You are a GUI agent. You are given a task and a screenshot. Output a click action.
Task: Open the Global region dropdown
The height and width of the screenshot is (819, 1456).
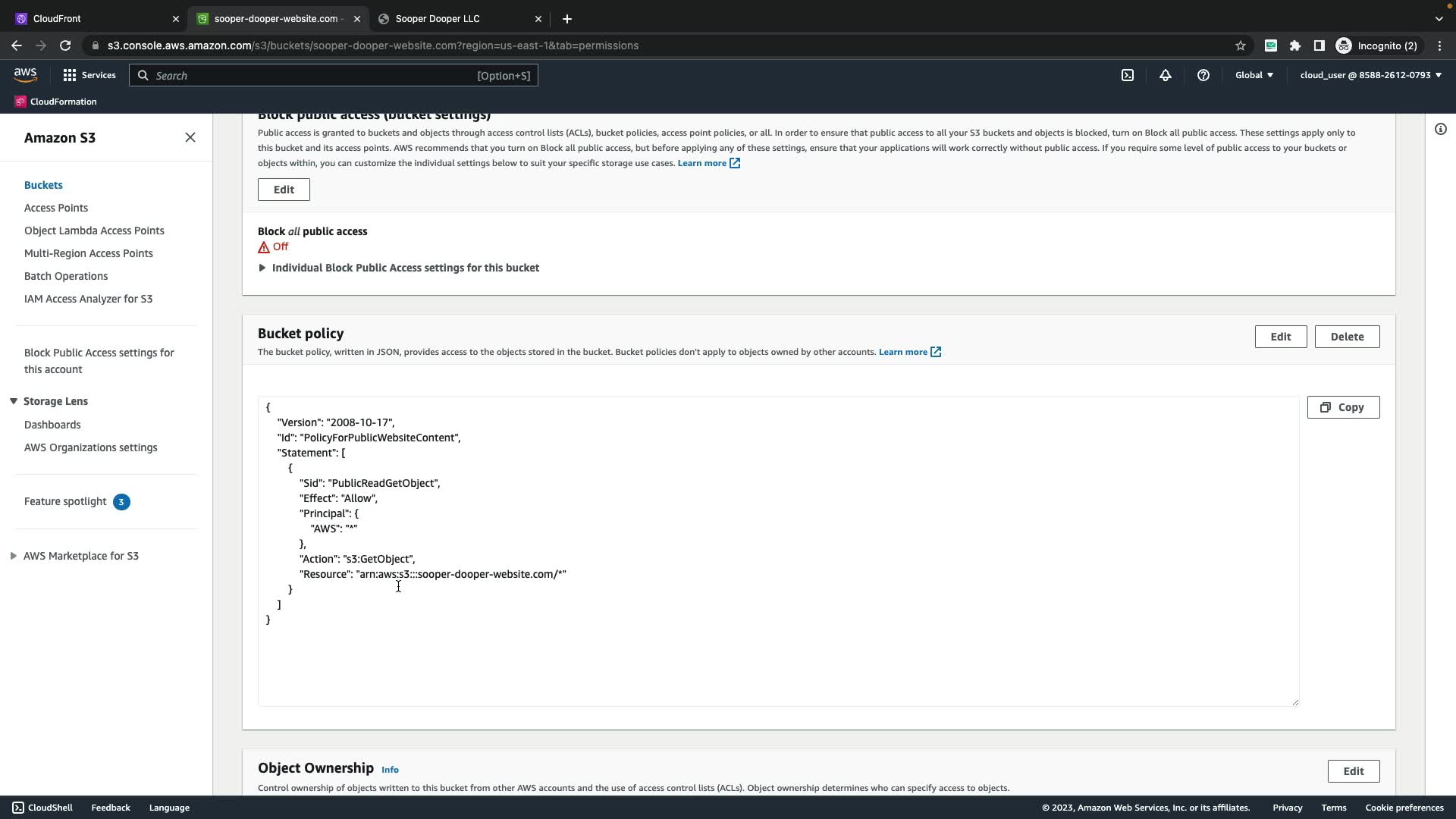tap(1254, 75)
